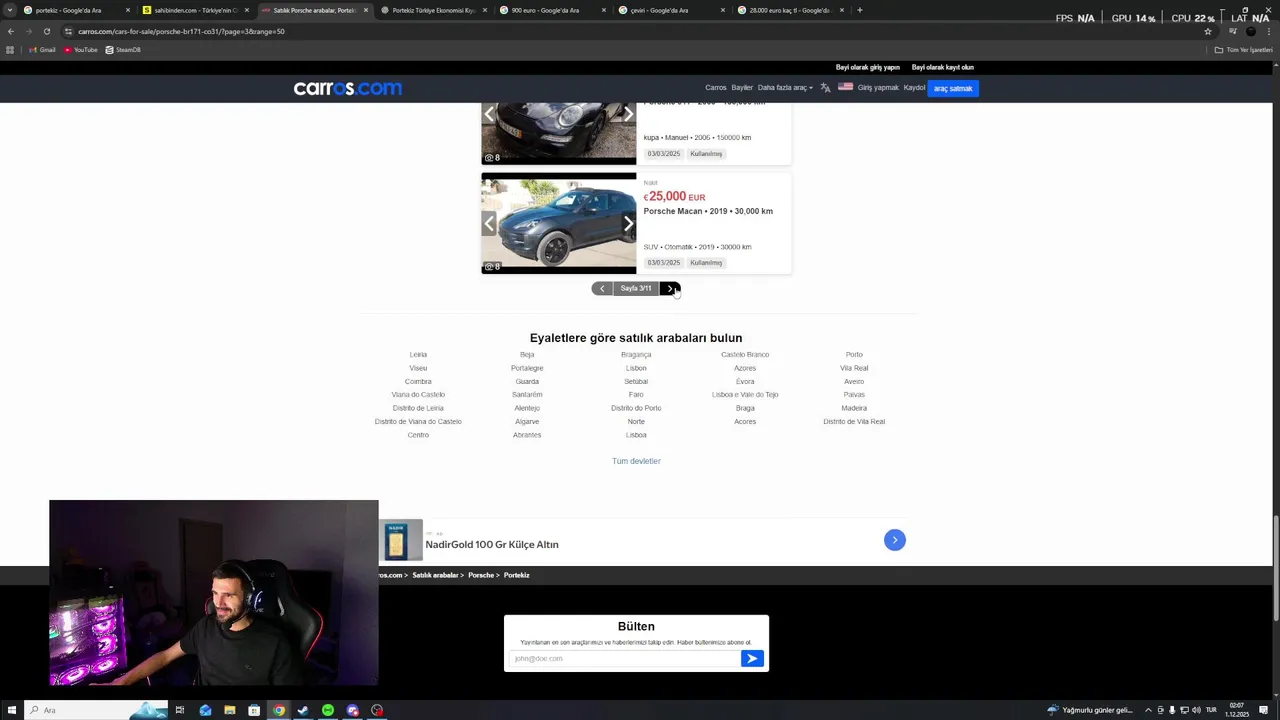Select the Coimbra district link
Viewport: 1280px width, 720px height.
coord(418,381)
